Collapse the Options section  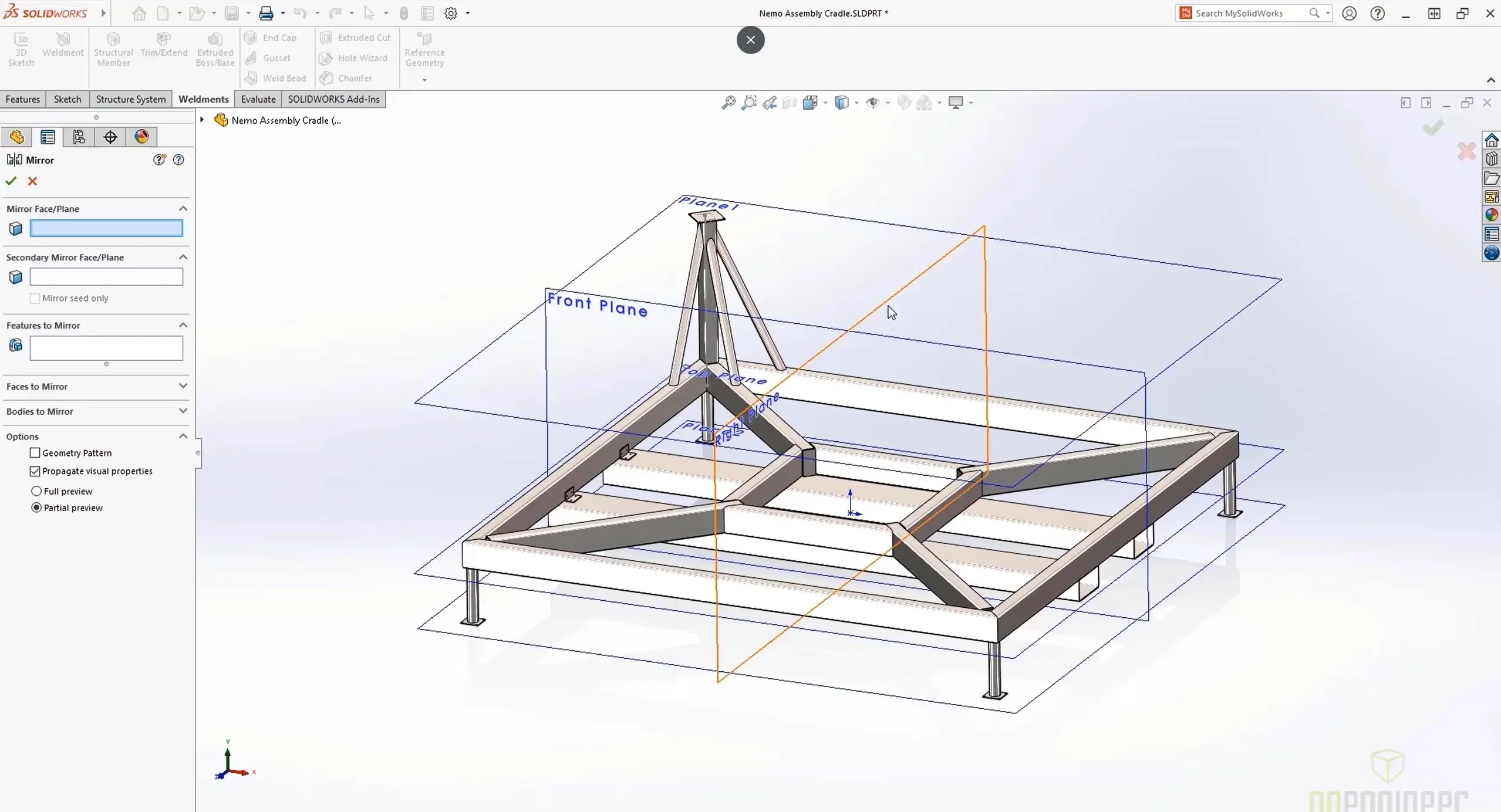183,436
